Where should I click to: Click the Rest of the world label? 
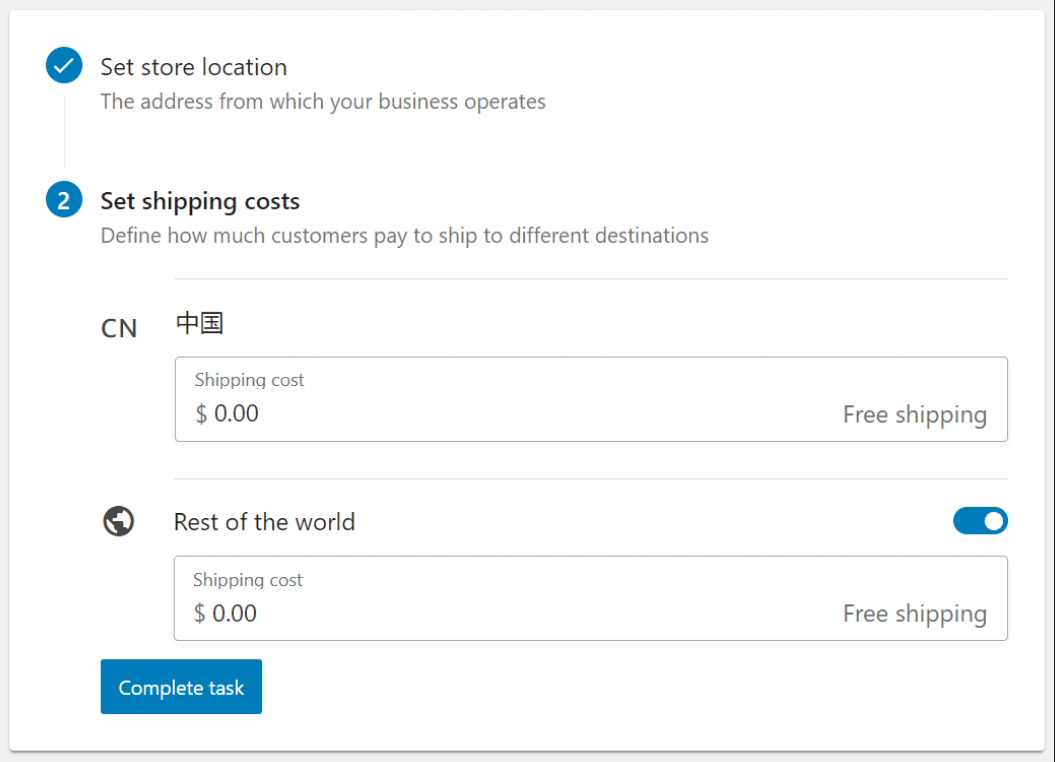click(264, 522)
